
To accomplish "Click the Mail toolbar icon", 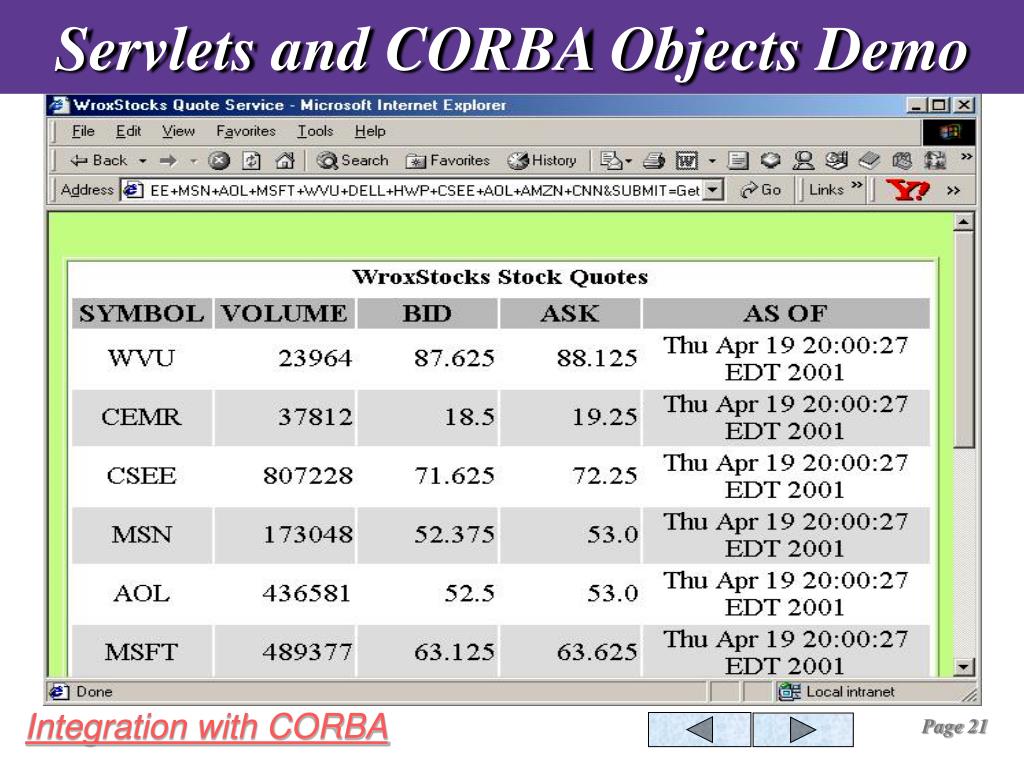I will 611,161.
